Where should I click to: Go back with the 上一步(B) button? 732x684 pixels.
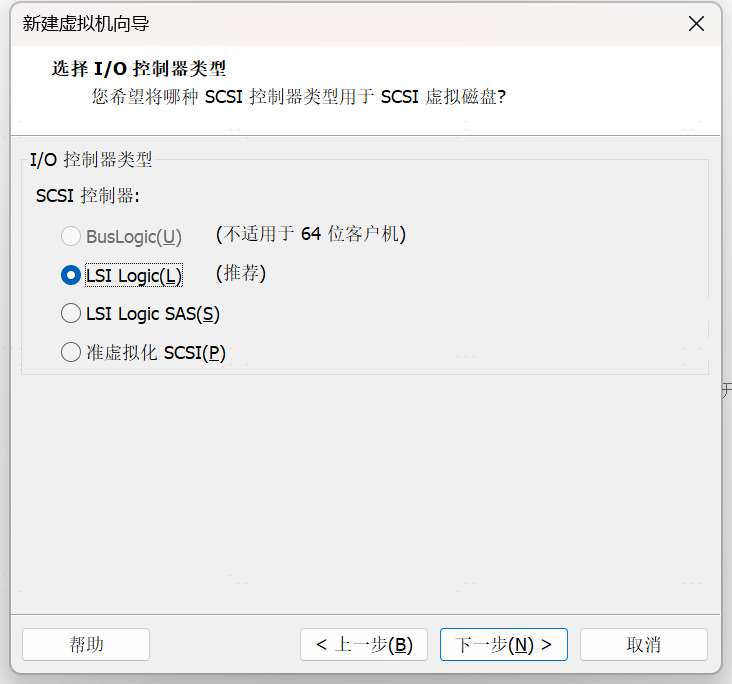(x=363, y=645)
